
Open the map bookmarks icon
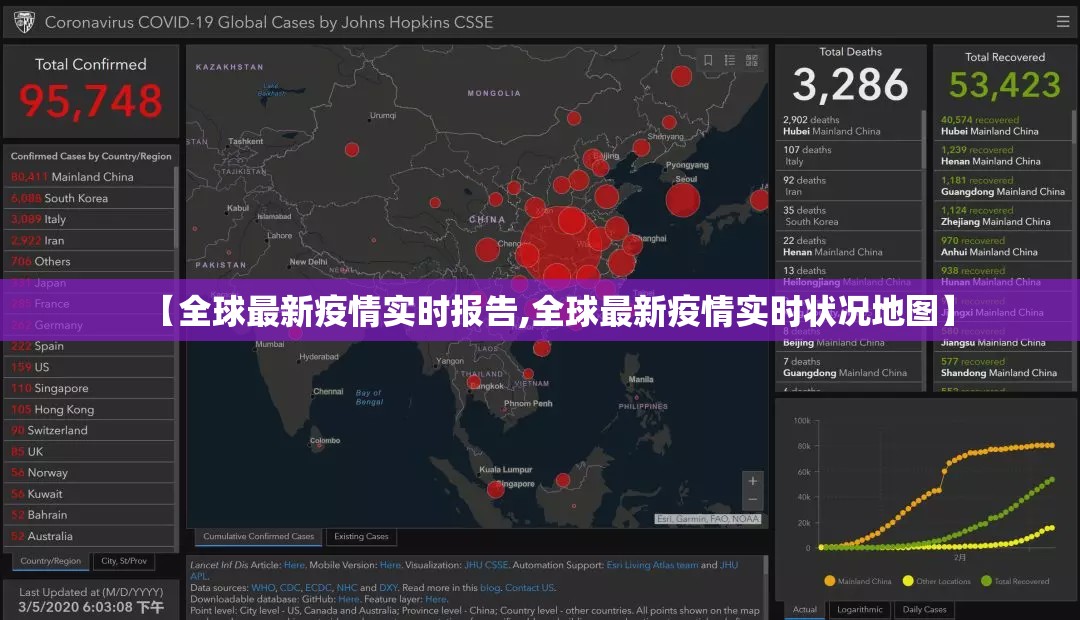(708, 61)
